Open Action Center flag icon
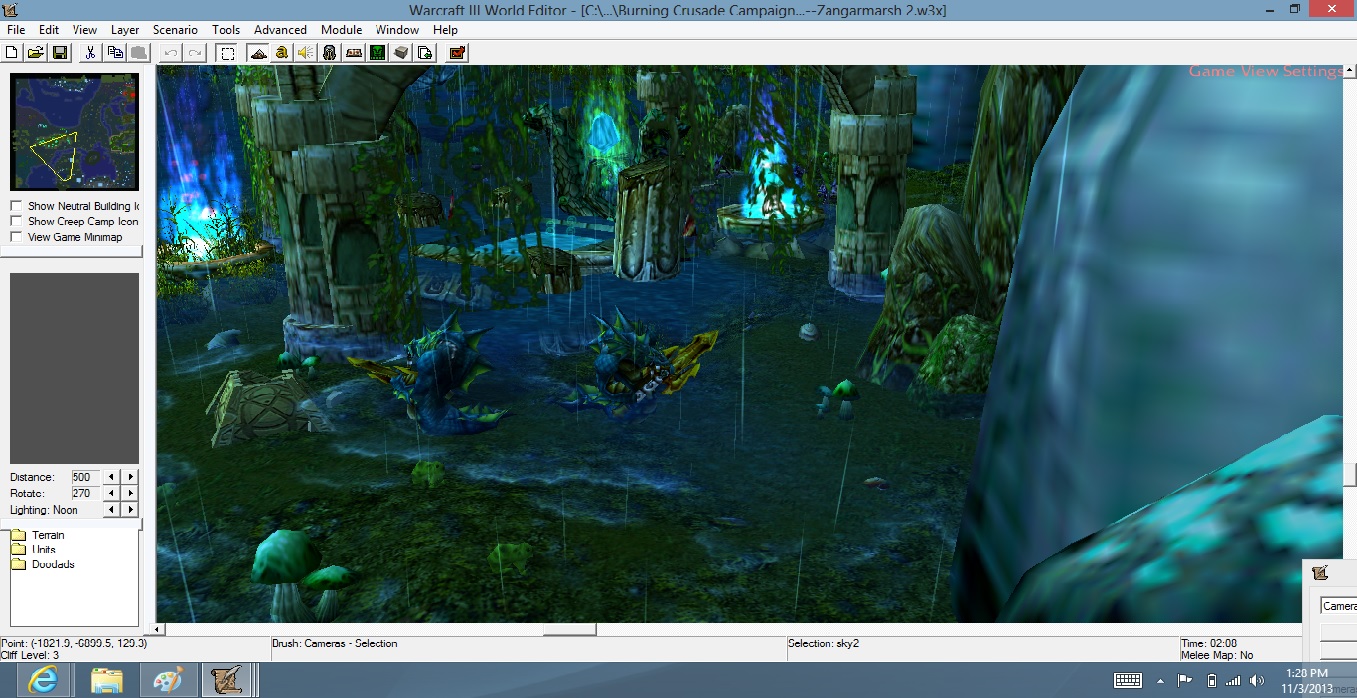Screen dimensions: 1357x698 (x=1185, y=680)
